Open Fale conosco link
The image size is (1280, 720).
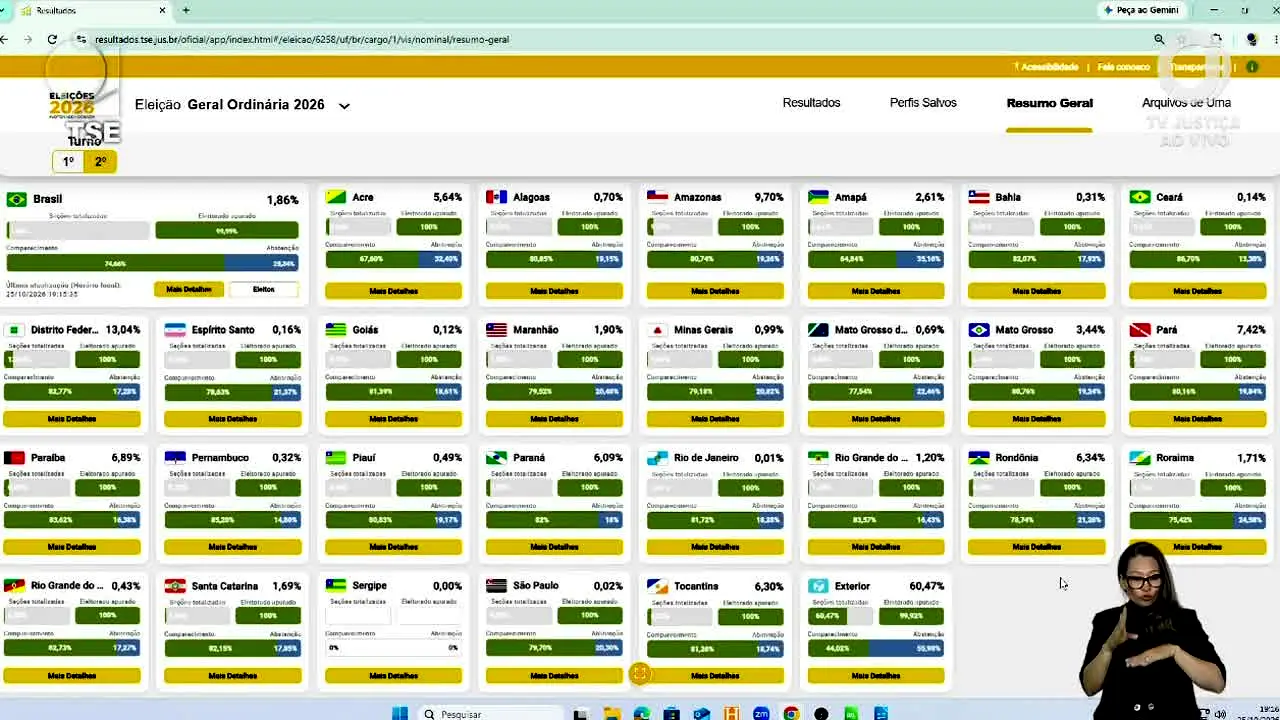pyautogui.click(x=1123, y=67)
